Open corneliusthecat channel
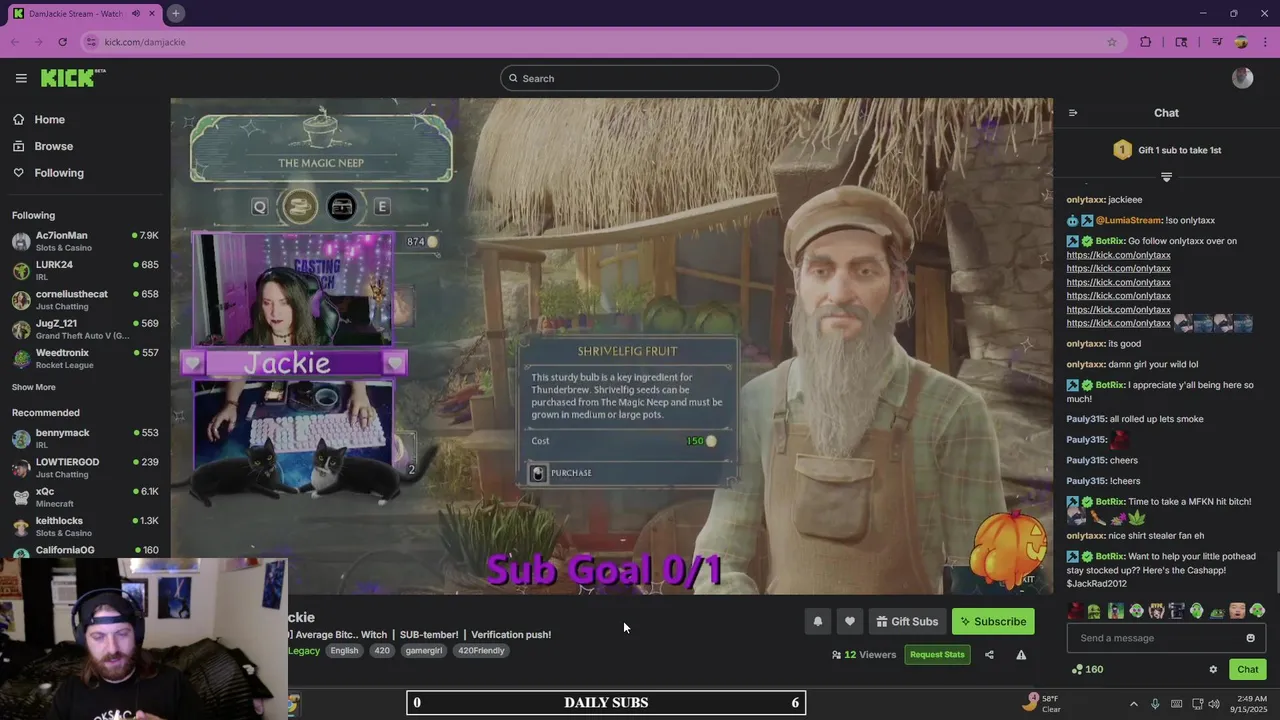1280x720 pixels. pyautogui.click(x=85, y=300)
